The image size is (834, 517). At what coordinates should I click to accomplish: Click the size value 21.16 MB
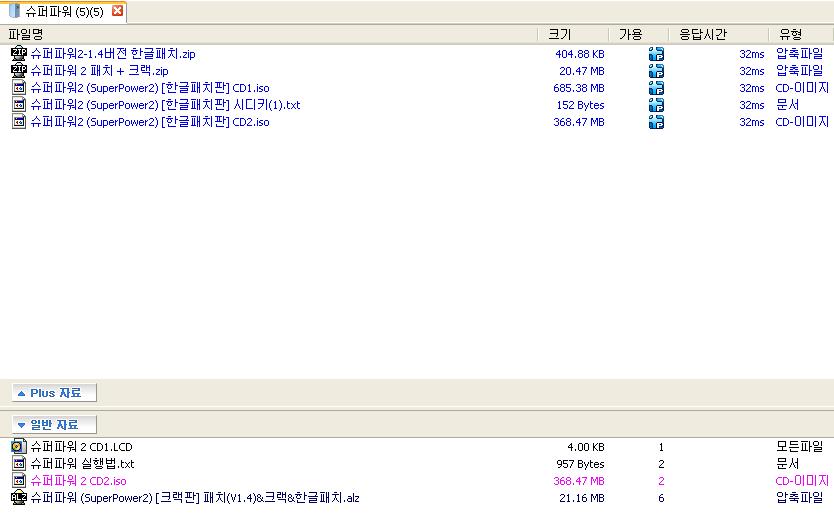point(581,498)
